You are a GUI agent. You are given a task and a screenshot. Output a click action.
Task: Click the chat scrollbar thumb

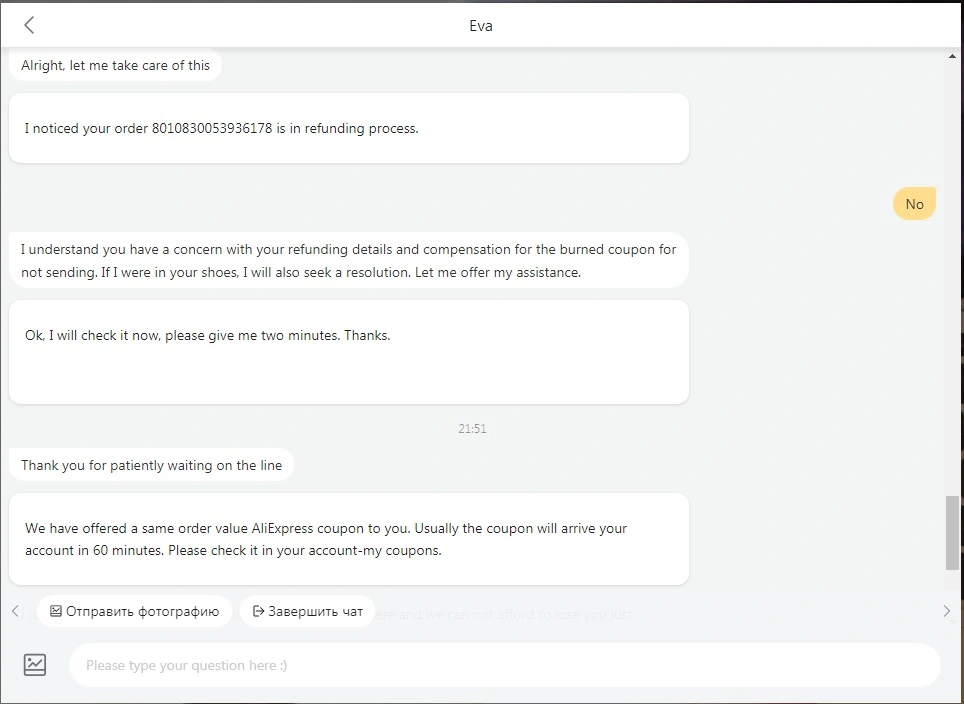coord(952,532)
